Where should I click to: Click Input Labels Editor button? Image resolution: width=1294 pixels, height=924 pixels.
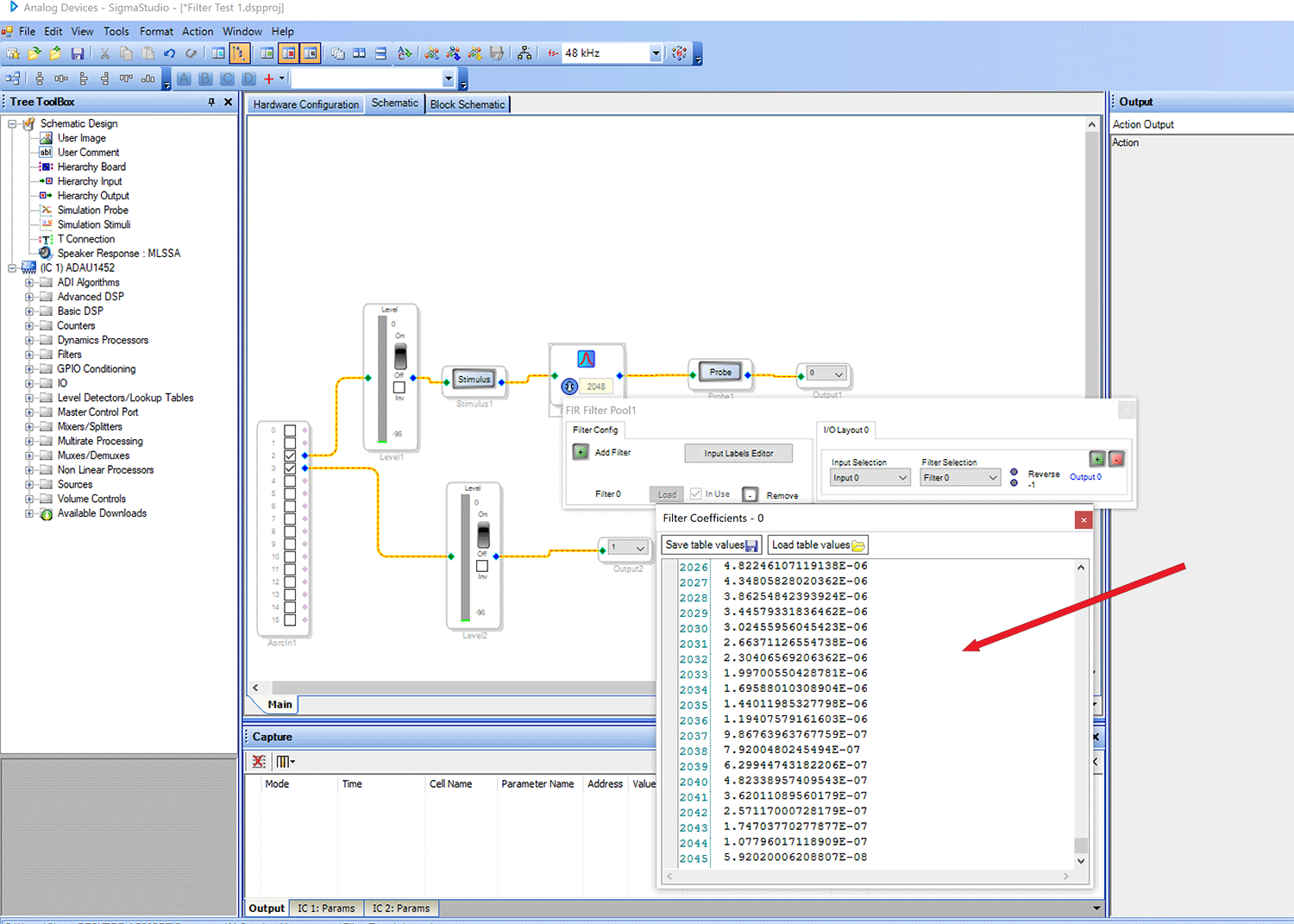click(x=738, y=453)
